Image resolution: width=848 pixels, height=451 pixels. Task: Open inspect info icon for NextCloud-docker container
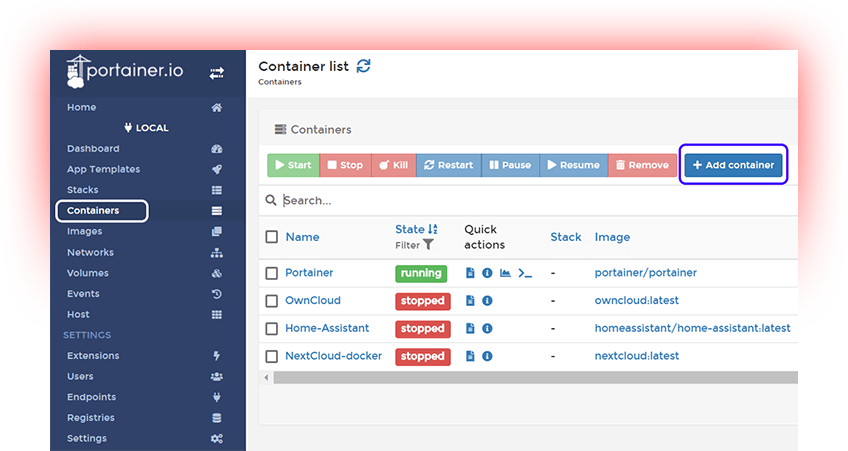487,356
